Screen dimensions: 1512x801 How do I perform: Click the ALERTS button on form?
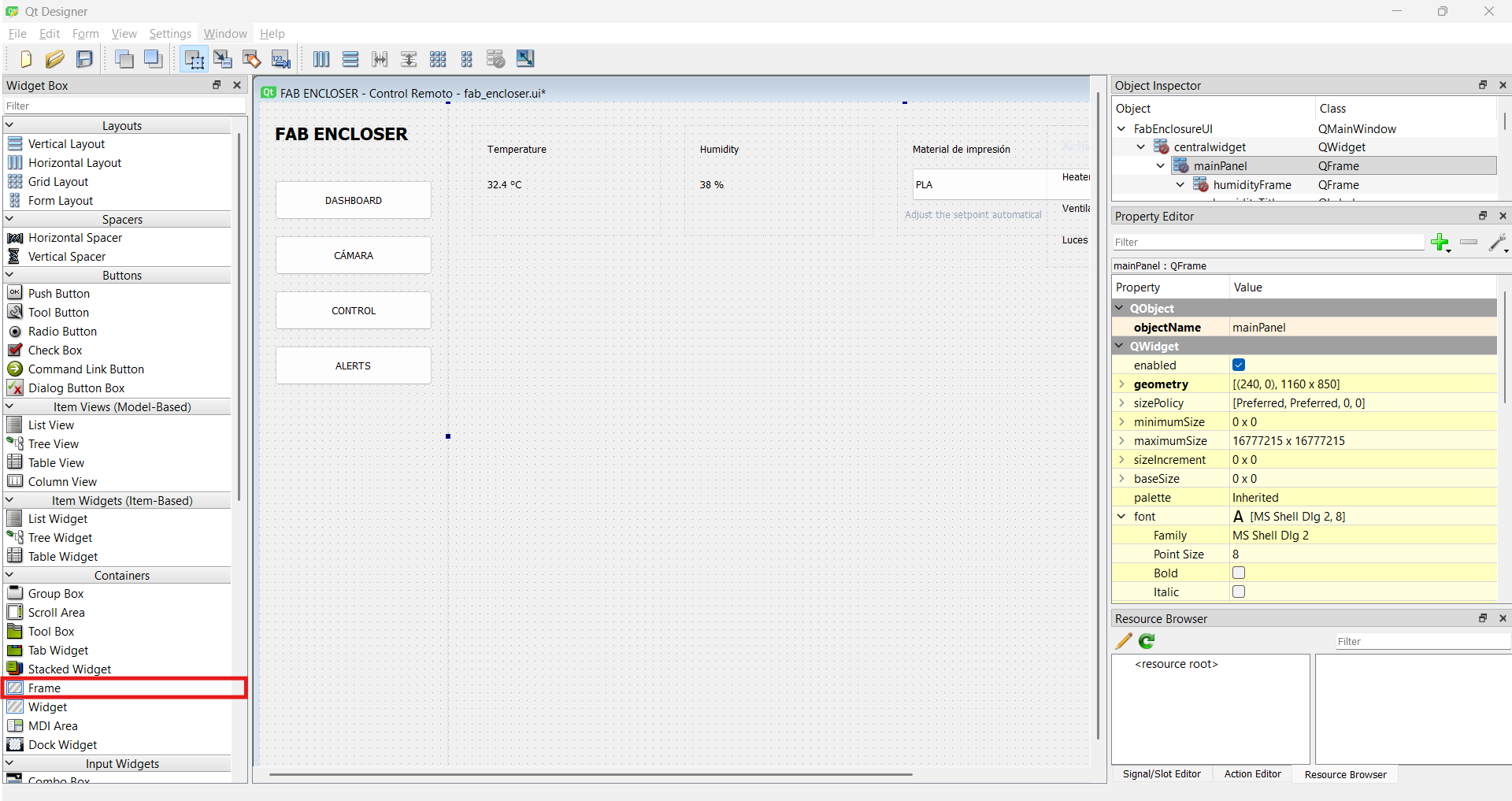click(x=354, y=365)
